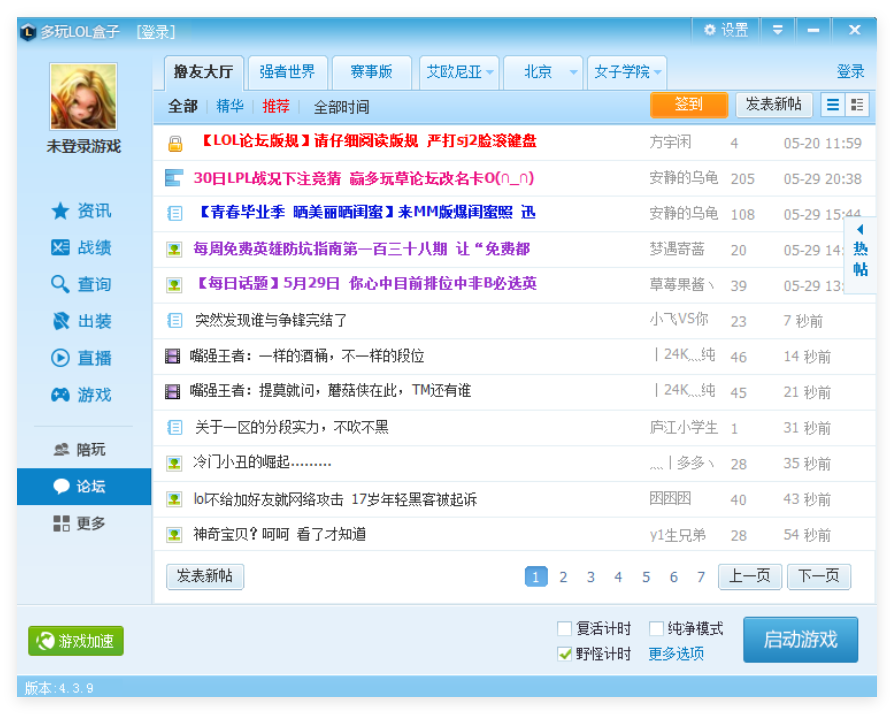
Task: Click the 登录 link at top right
Action: (850, 72)
